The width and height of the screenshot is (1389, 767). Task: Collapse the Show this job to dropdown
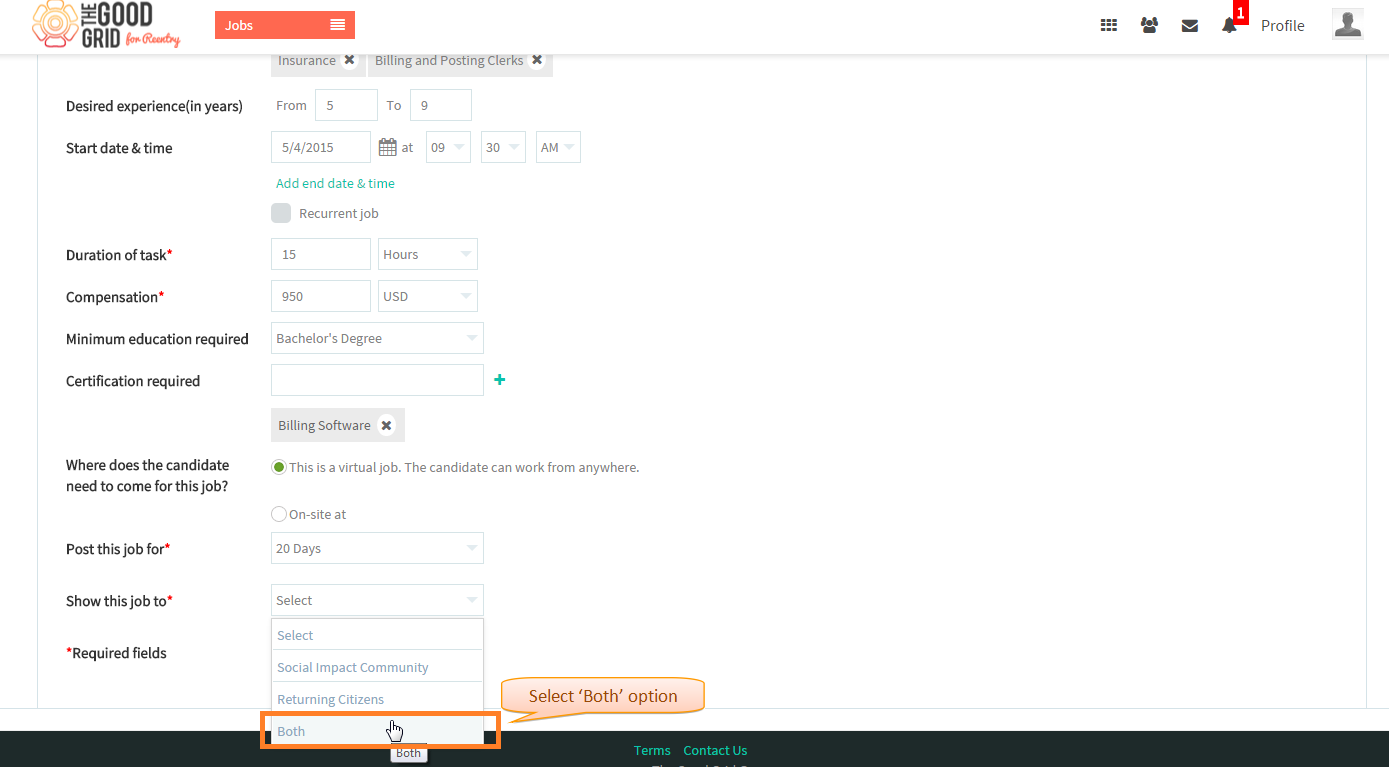coord(377,600)
